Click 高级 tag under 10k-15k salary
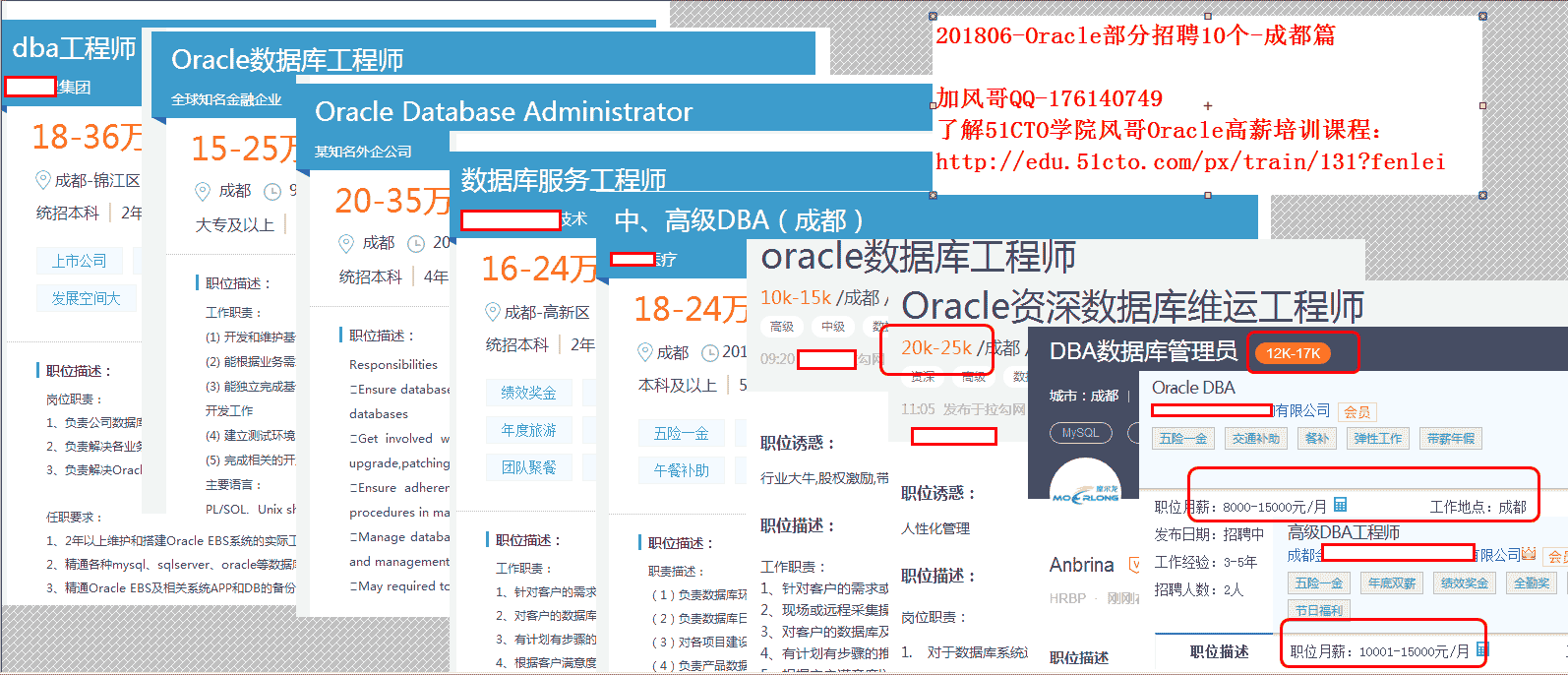 782,327
